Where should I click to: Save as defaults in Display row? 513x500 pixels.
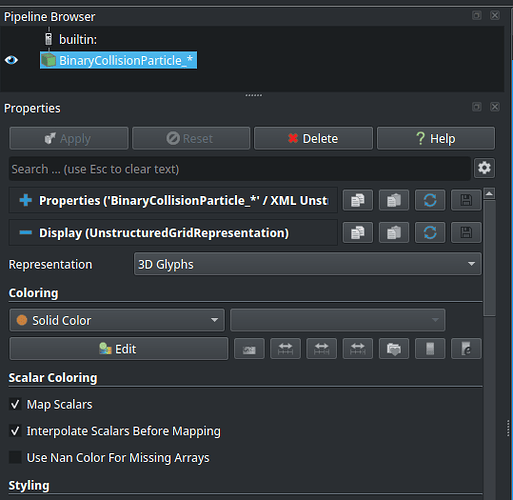(x=466, y=232)
